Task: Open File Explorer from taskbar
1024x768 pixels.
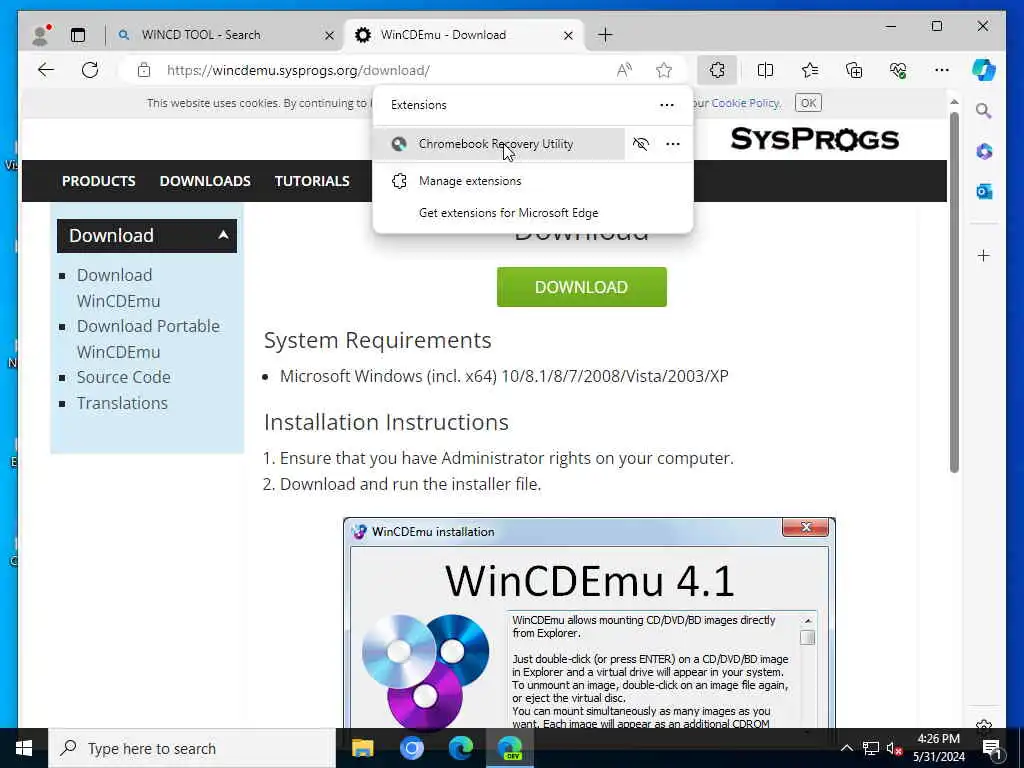Action: (362, 748)
